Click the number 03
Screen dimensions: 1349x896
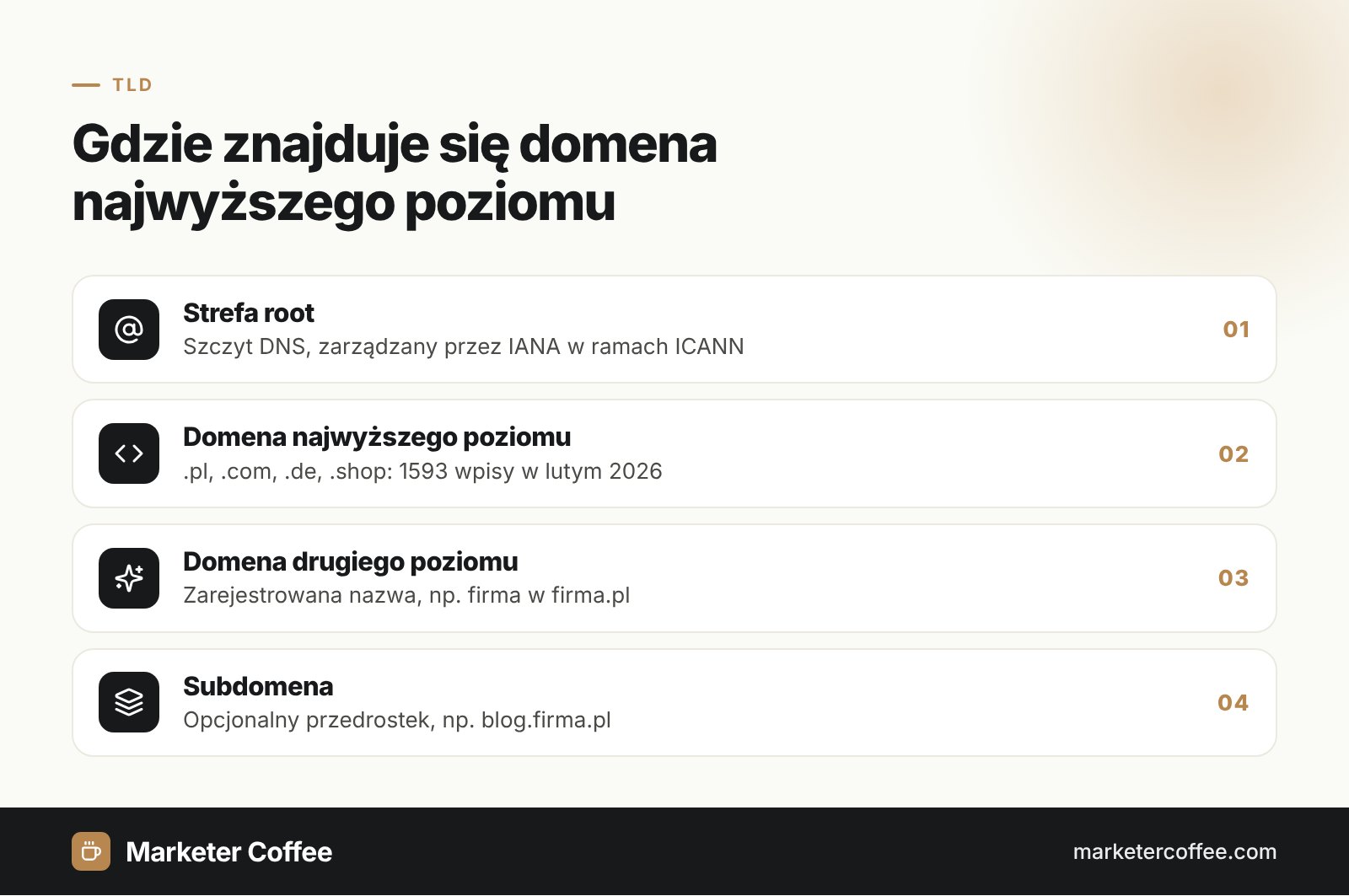[x=1233, y=578]
